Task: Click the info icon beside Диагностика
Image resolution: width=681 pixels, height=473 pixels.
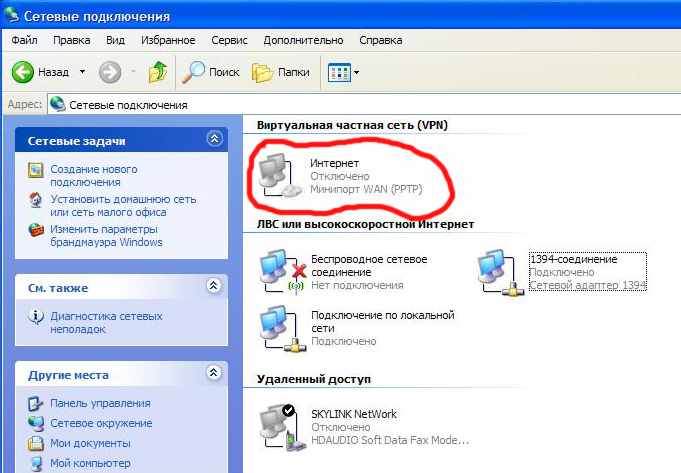Action: (36, 317)
